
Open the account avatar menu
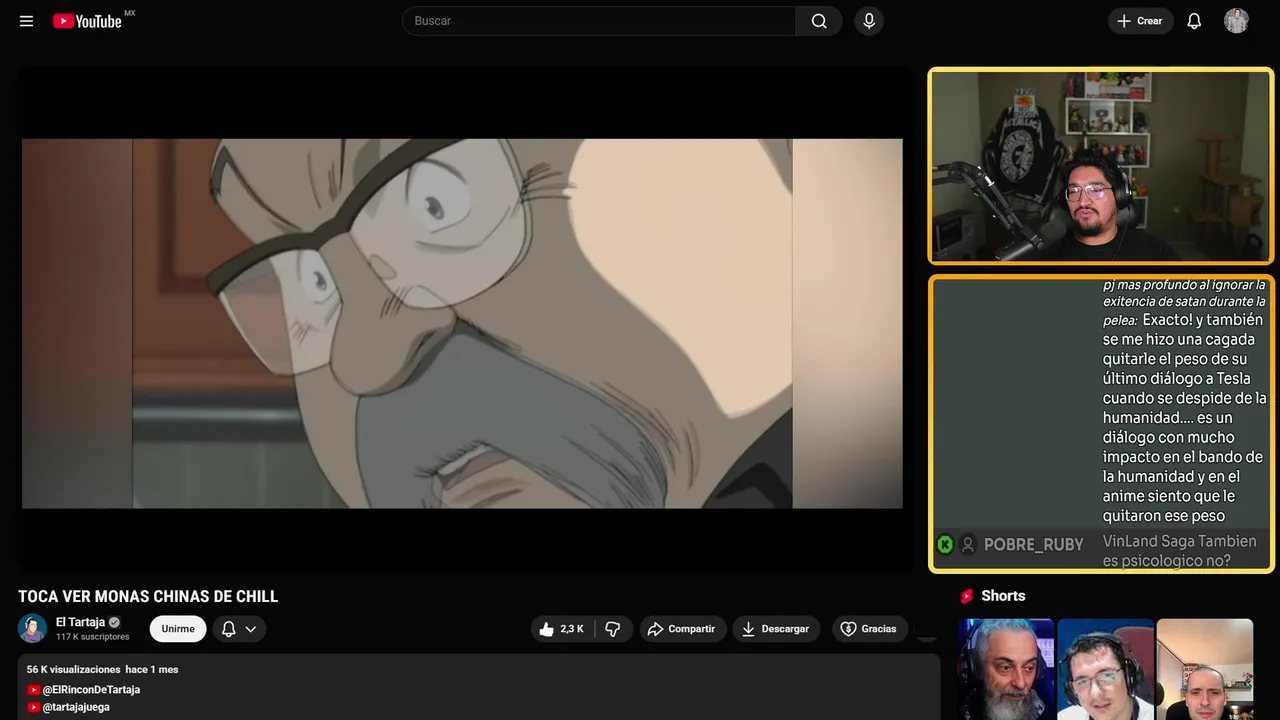(x=1237, y=21)
